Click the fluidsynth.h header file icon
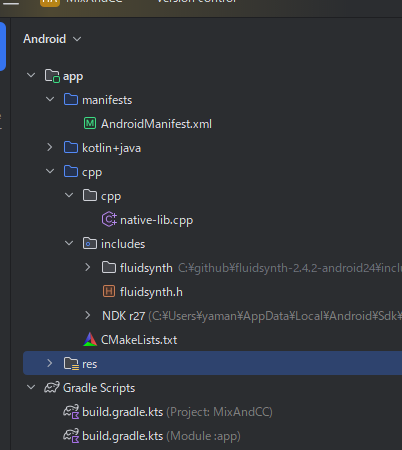This screenshot has width=402, height=450. [x=109, y=292]
